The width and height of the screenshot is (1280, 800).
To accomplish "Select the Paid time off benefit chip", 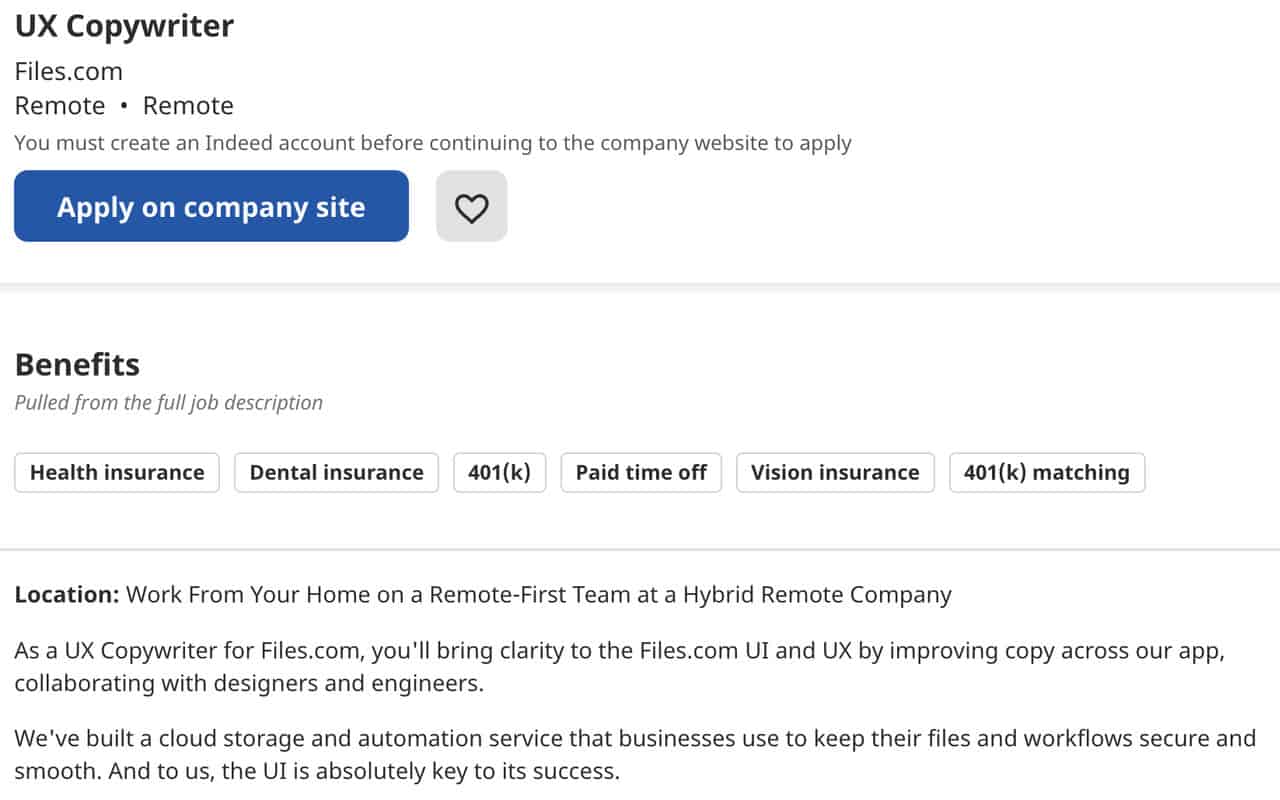I will coord(641,472).
